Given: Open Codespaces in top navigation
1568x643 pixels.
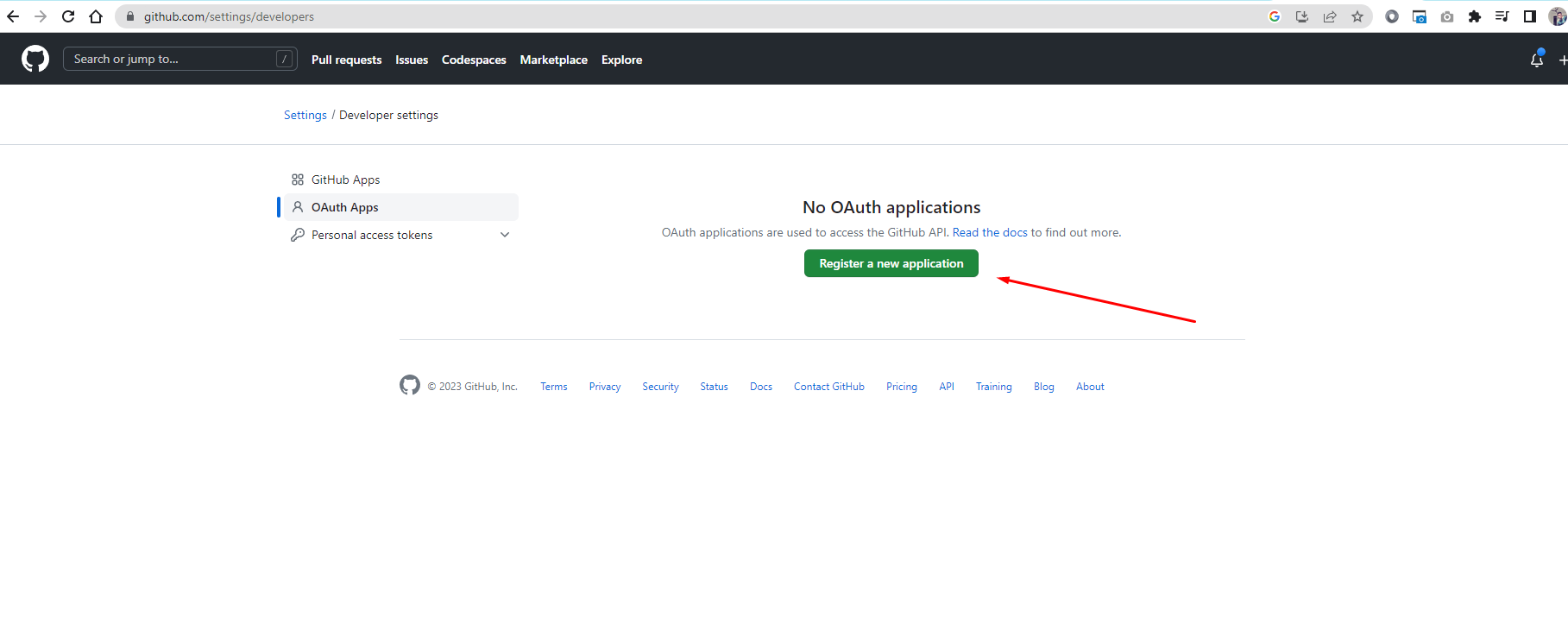Looking at the screenshot, I should coord(474,60).
